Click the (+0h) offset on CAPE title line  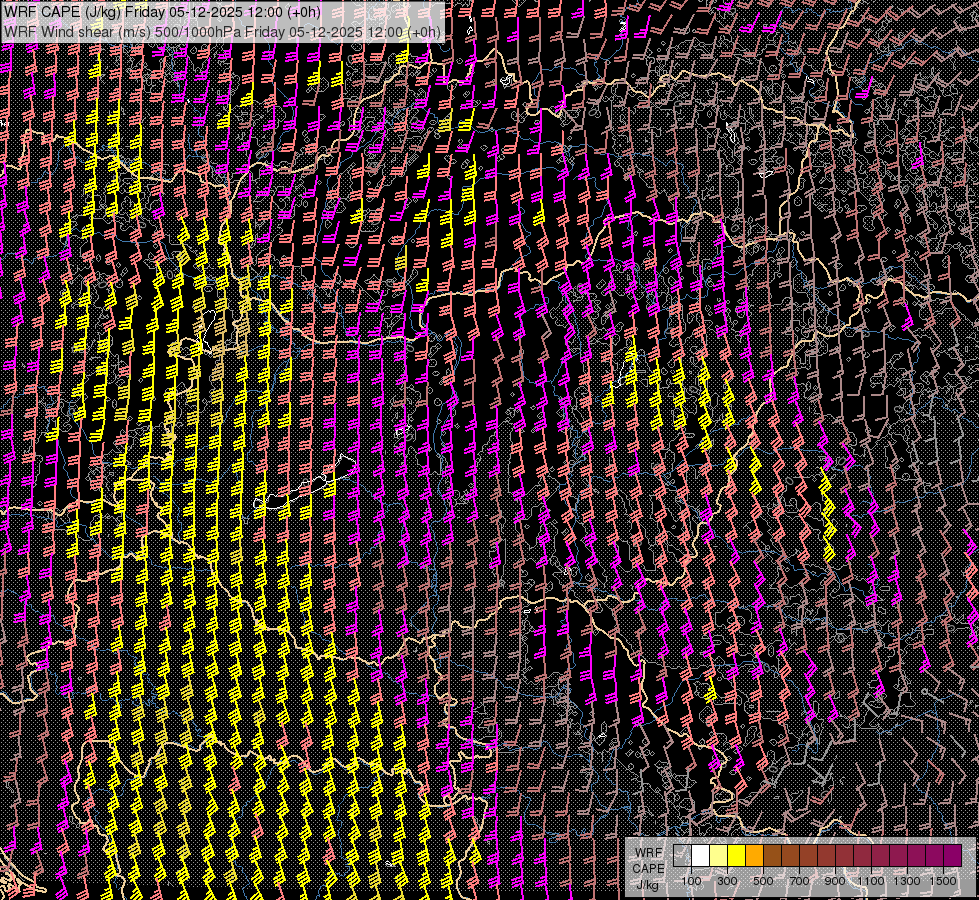(x=304, y=11)
